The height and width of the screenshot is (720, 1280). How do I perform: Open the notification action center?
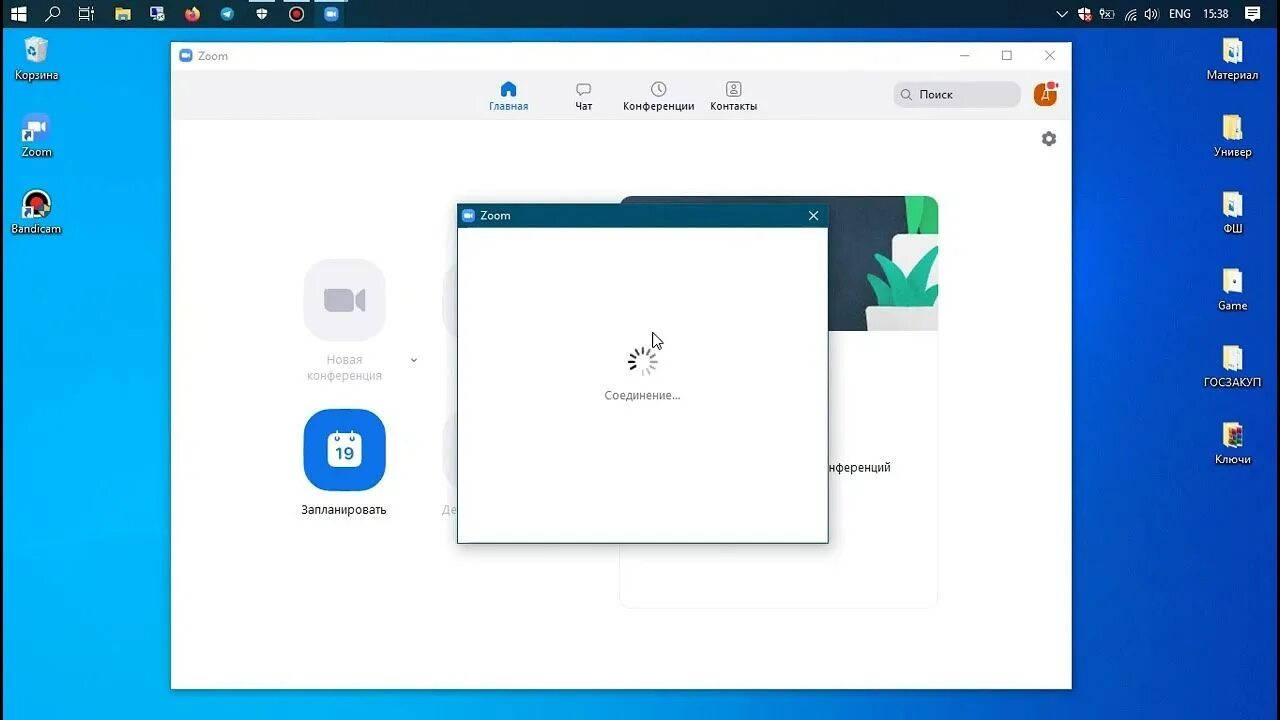click(x=1252, y=14)
